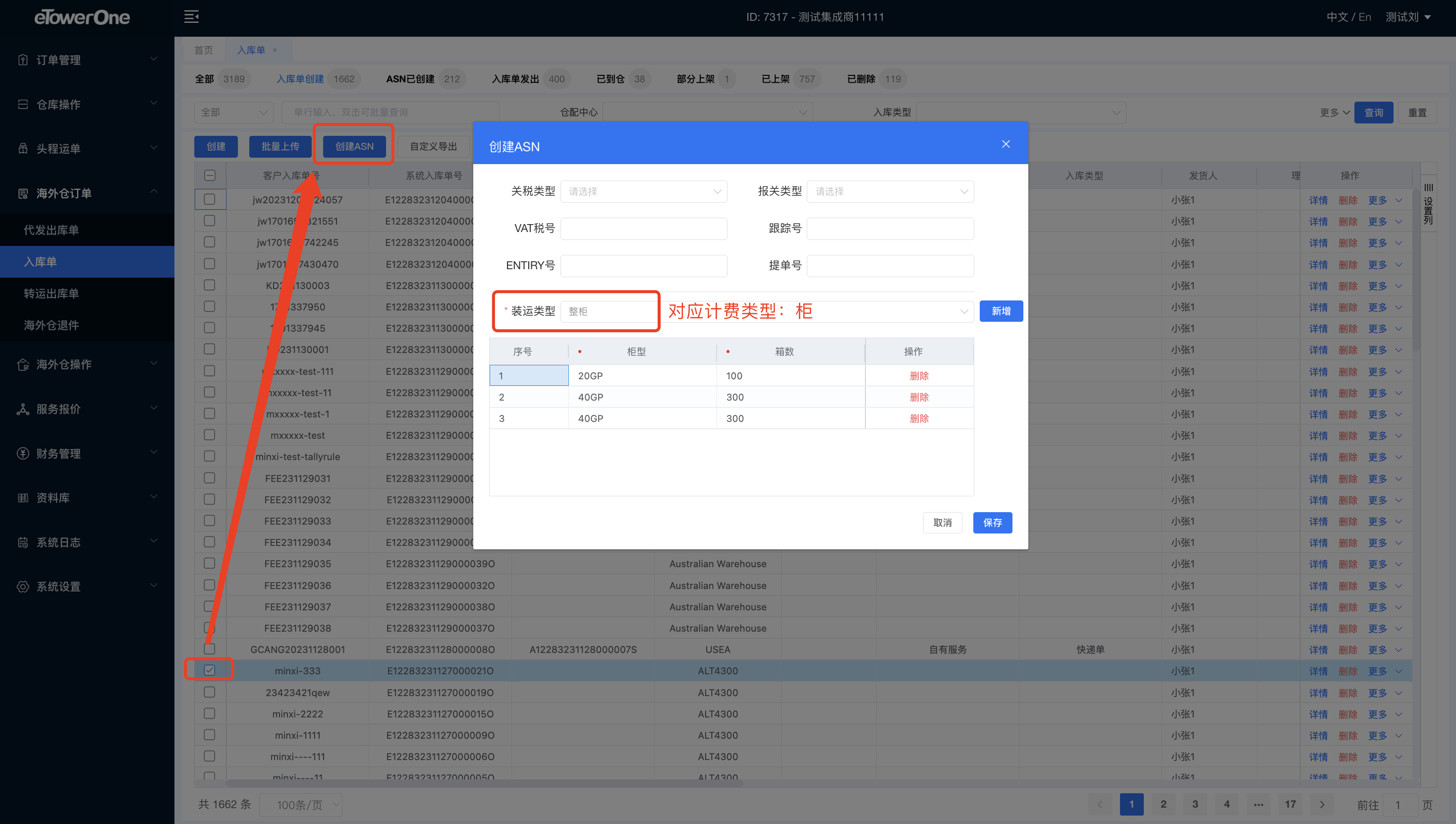Click the 系统设置 gear icon
The width and height of the screenshot is (1456, 824).
click(x=23, y=587)
